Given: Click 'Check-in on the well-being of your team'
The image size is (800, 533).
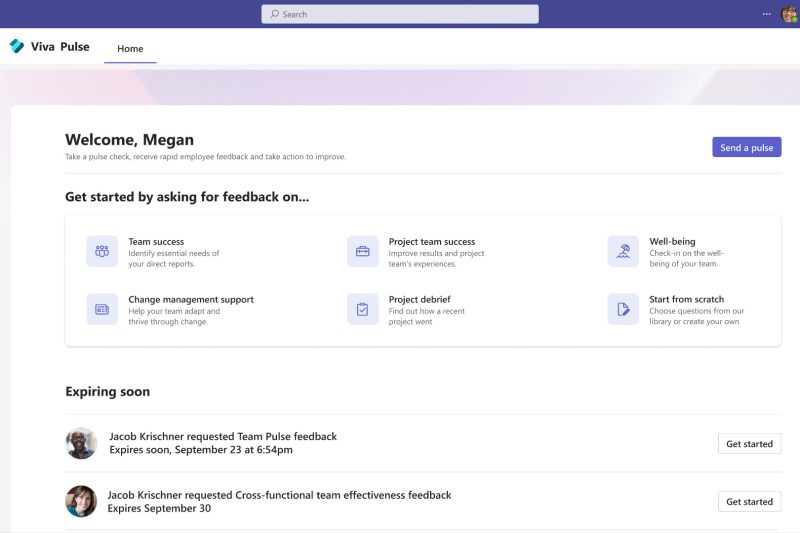Looking at the screenshot, I should 686,259.
